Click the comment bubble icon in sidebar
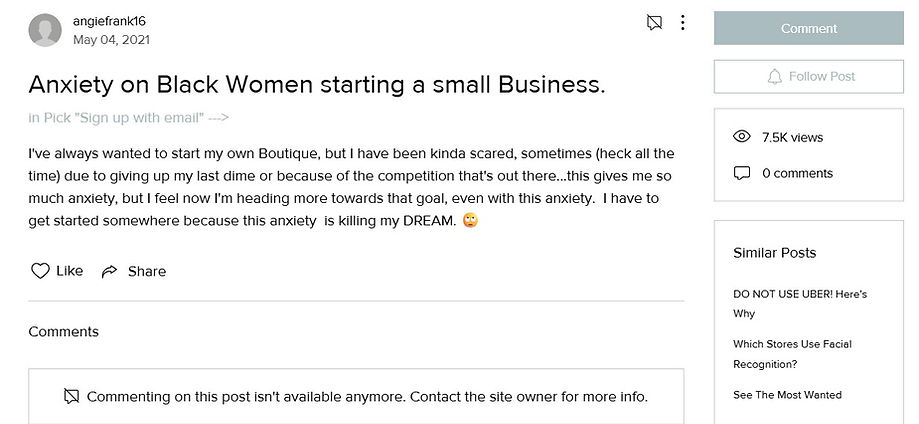This screenshot has width=919, height=424. (x=742, y=173)
